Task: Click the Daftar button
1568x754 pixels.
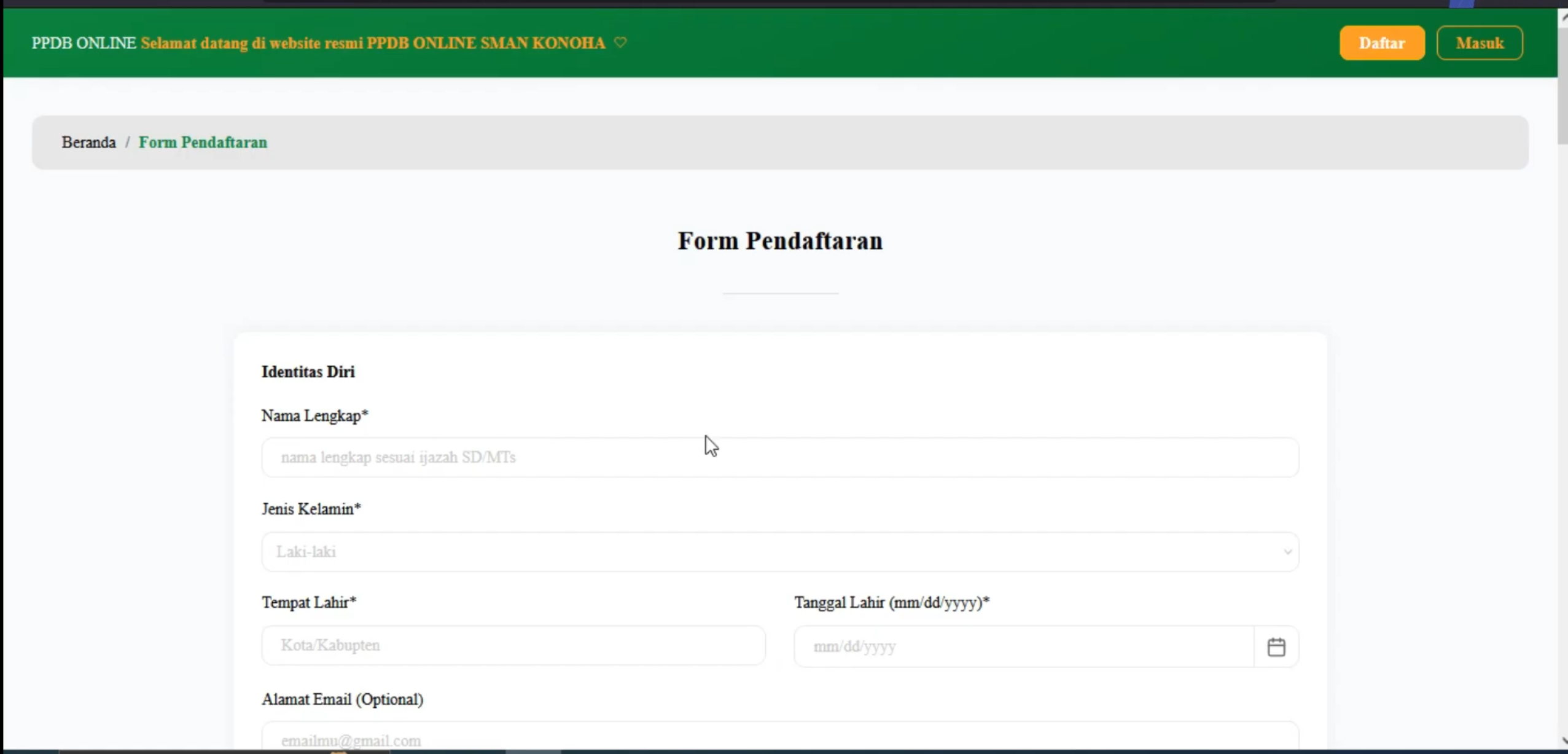Action: point(1382,43)
